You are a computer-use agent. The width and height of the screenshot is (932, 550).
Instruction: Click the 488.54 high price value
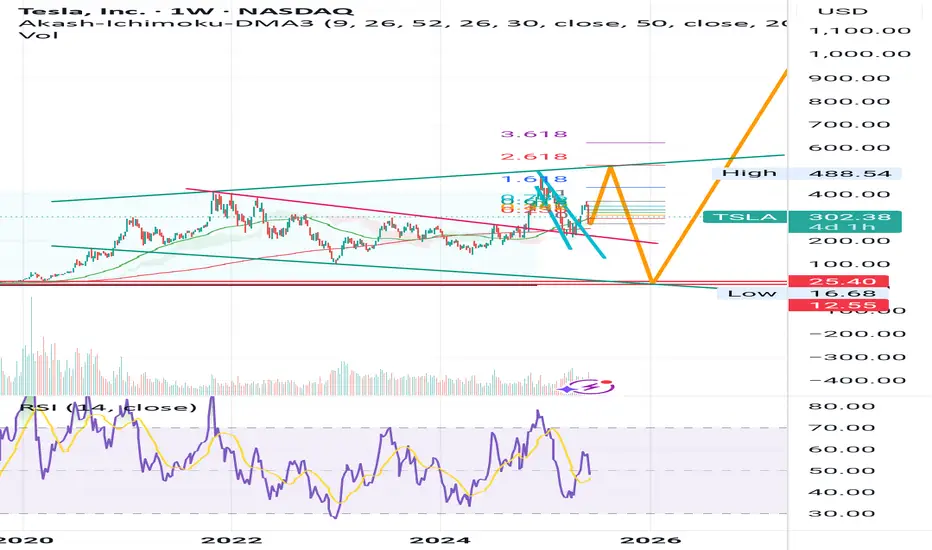[849, 174]
